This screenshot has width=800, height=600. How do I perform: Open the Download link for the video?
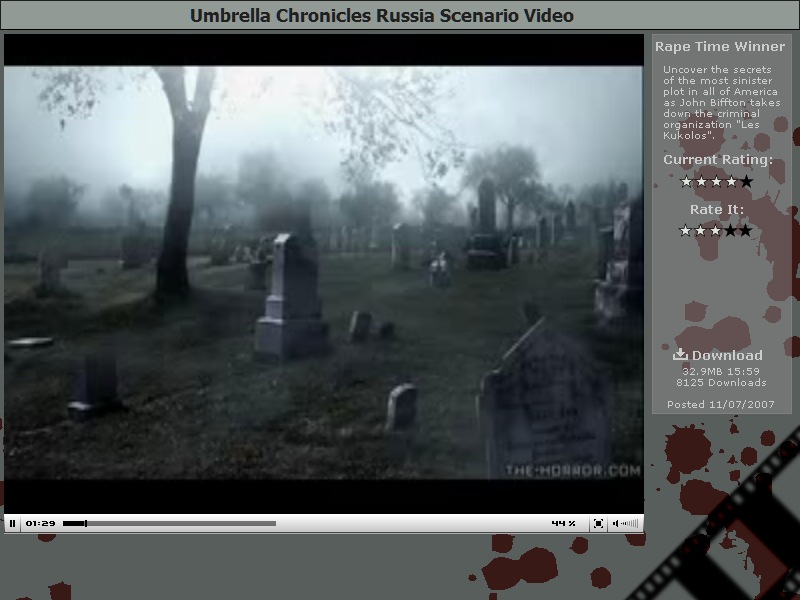(x=726, y=355)
